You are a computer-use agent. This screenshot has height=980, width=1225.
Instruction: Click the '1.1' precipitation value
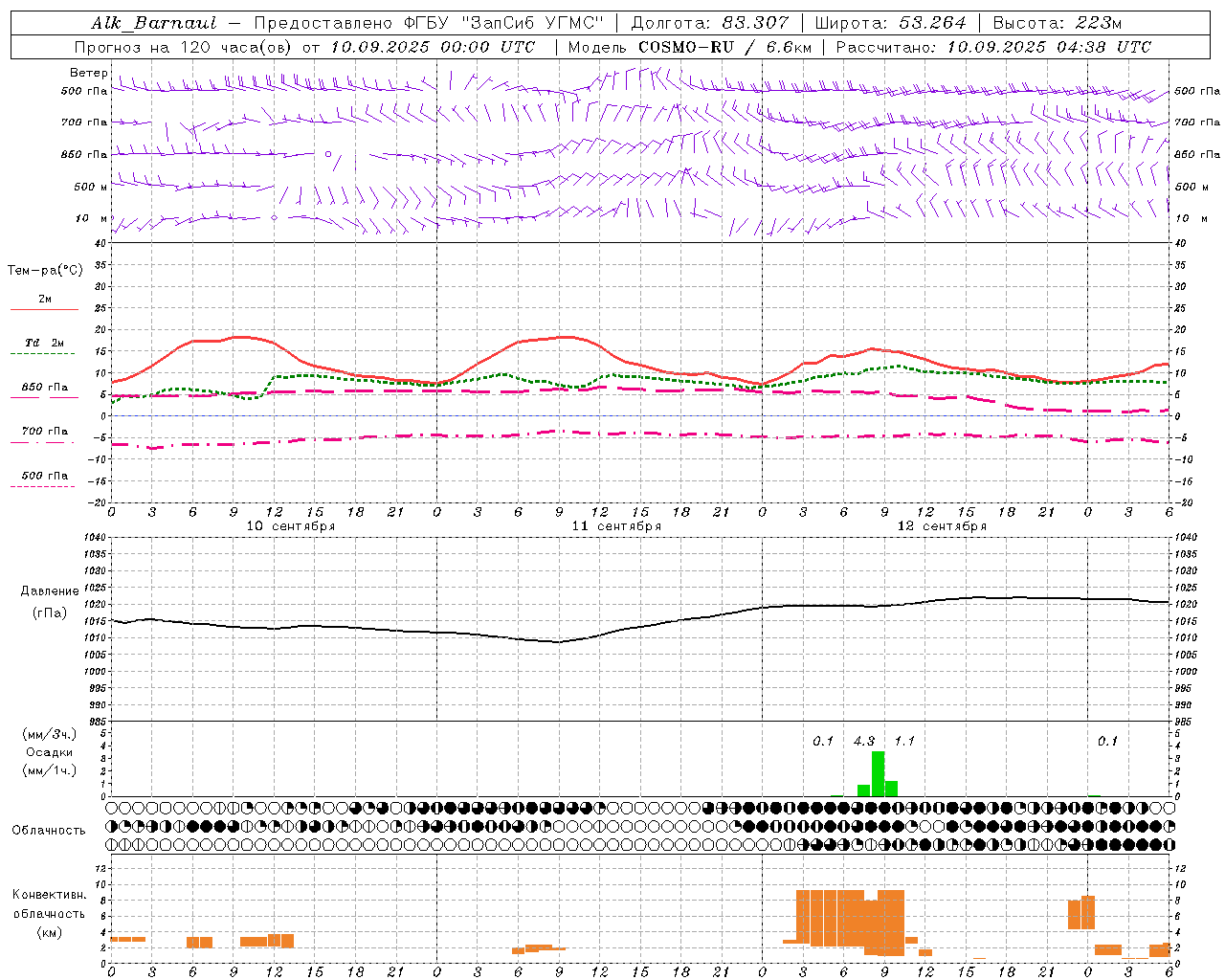coord(904,742)
